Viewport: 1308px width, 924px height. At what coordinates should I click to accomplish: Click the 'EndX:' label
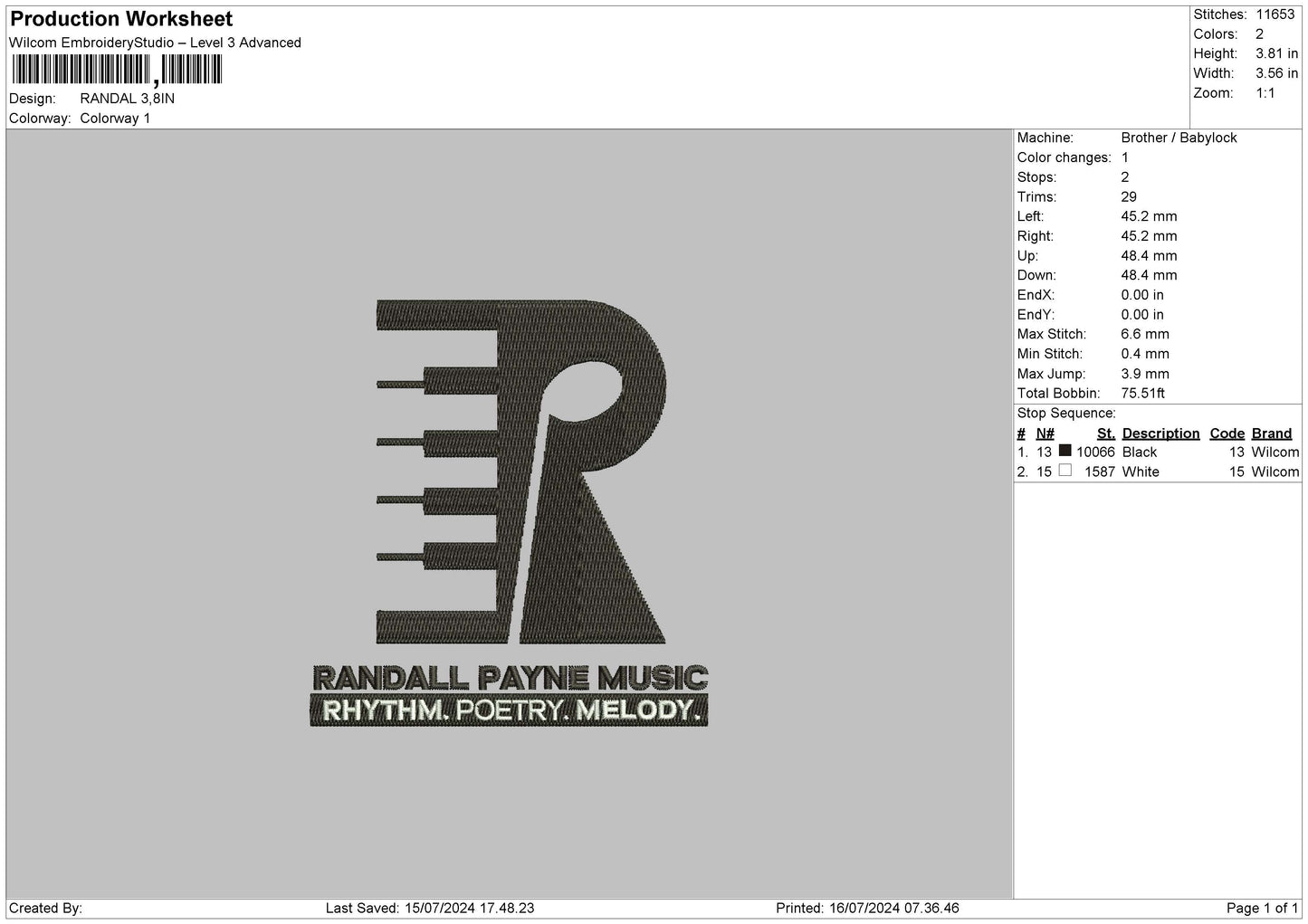click(1036, 295)
